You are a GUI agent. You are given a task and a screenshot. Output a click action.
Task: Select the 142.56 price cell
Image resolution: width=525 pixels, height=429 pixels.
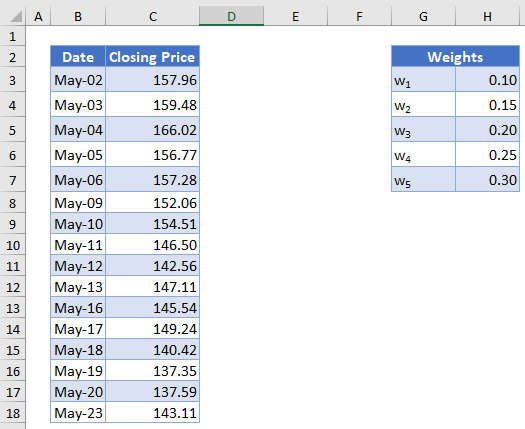pos(152,266)
